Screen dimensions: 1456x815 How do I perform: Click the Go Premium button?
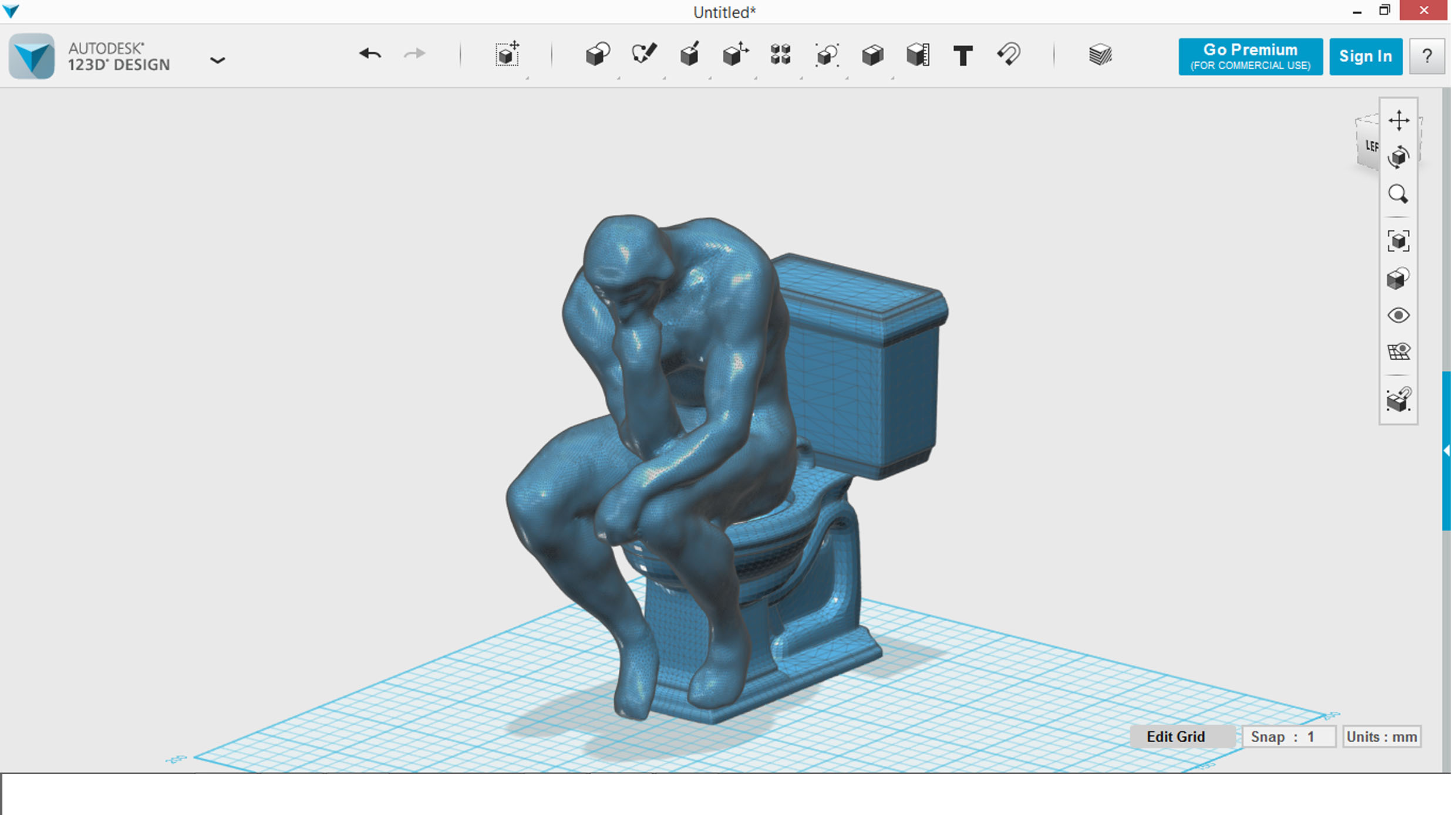click(x=1250, y=56)
